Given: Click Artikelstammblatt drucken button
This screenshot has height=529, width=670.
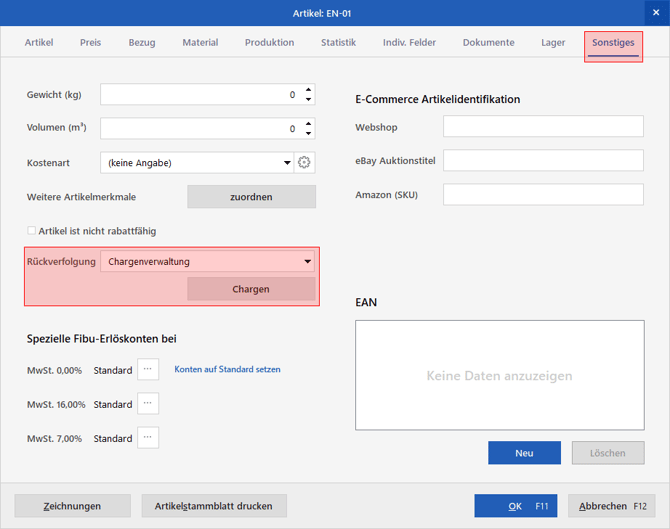Looking at the screenshot, I should pyautogui.click(x=214, y=506).
